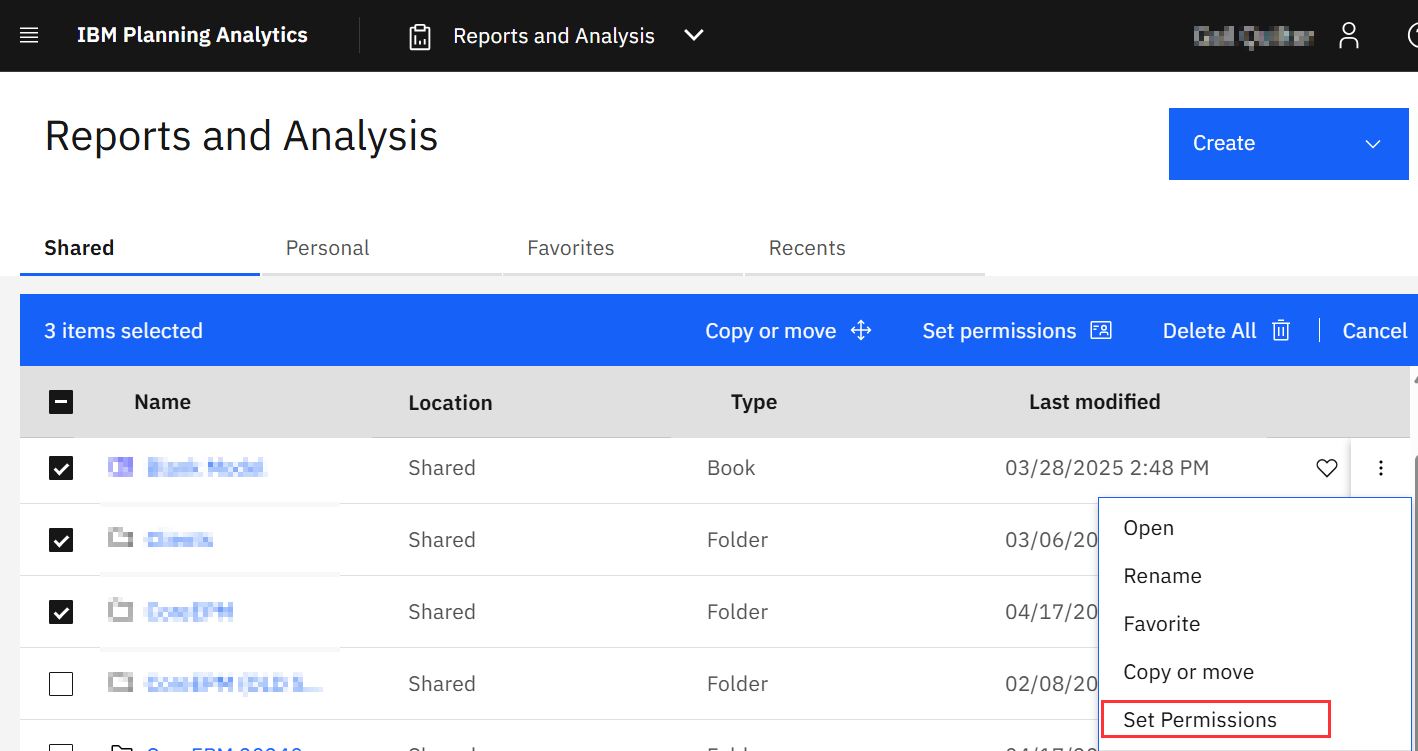Check the fourth row folder checkbox
This screenshot has width=1418, height=751.
pos(61,684)
